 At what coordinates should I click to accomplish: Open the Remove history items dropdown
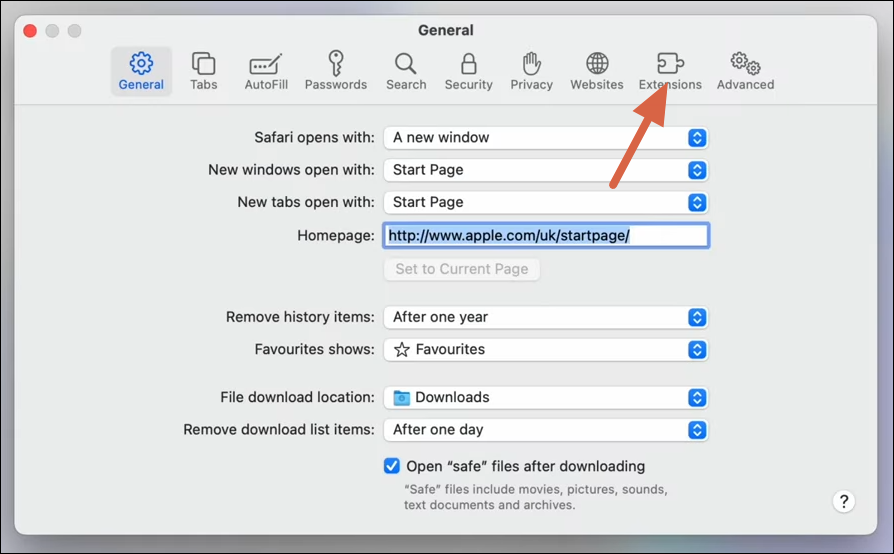[546, 317]
